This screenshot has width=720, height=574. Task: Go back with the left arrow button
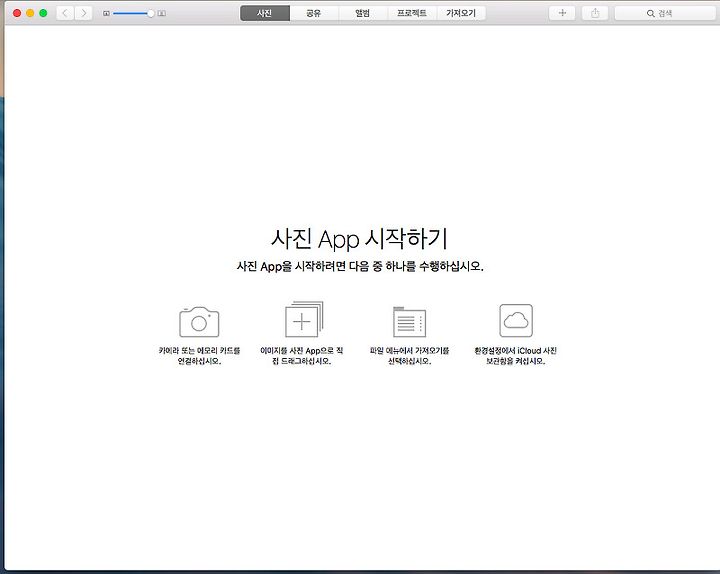(65, 13)
